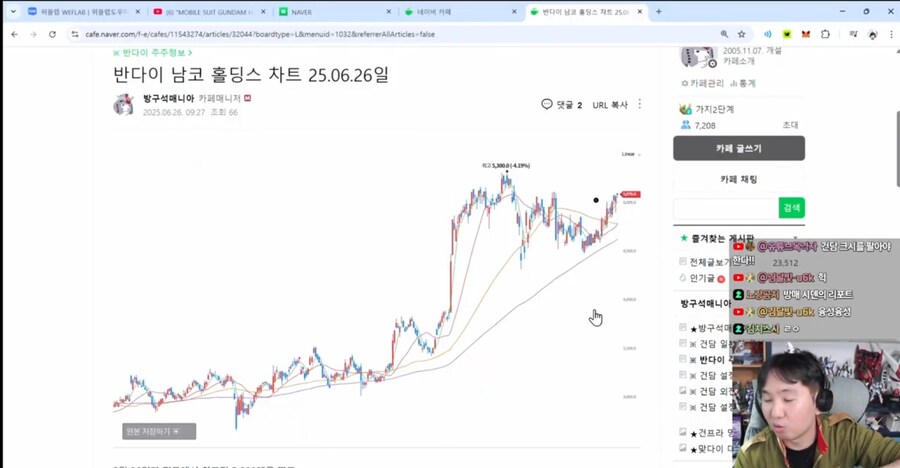Viewport: 900px width, 468px height.
Task: Click the URL 복사 link
Action: (610, 104)
